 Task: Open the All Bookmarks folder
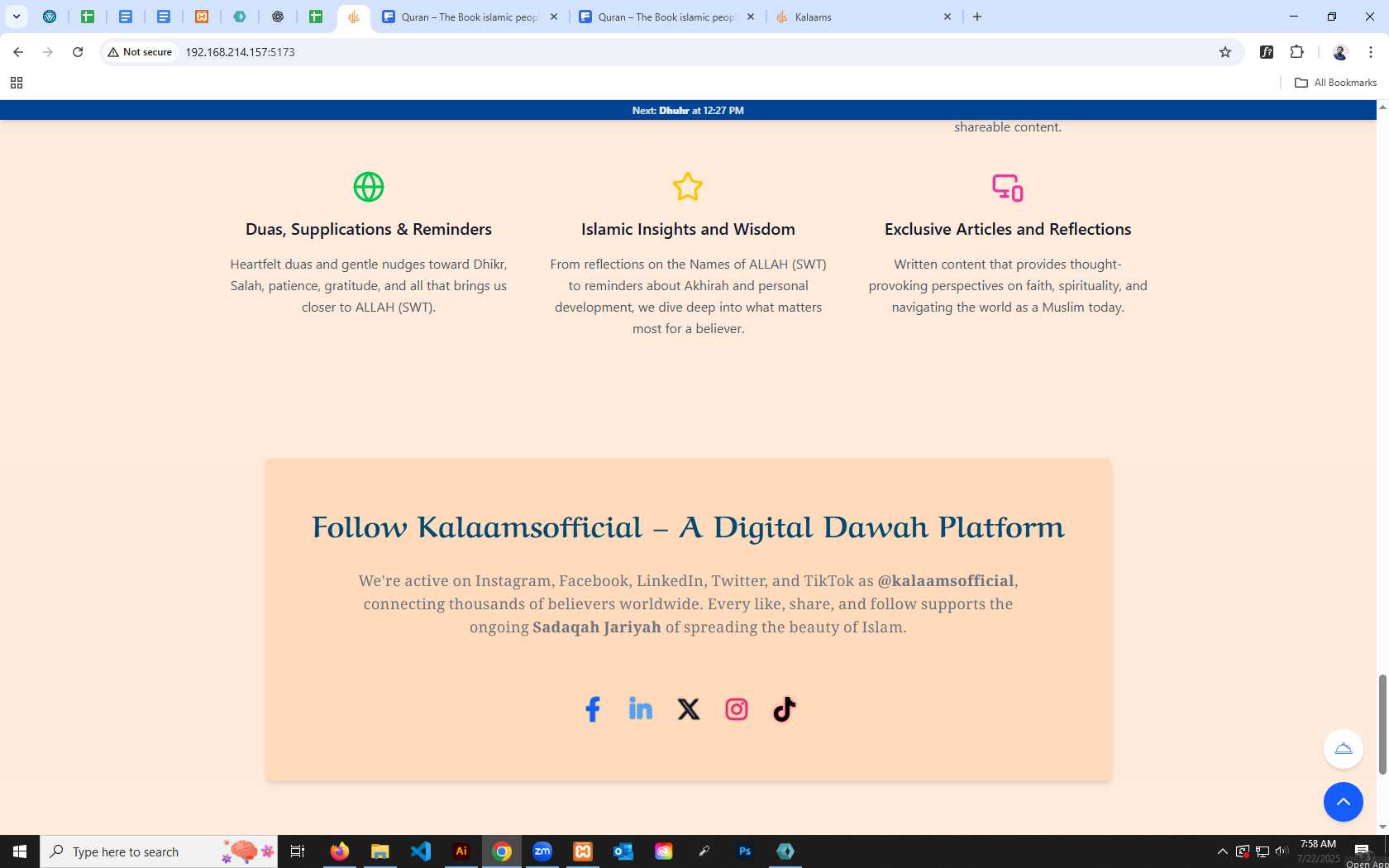tap(1335, 83)
